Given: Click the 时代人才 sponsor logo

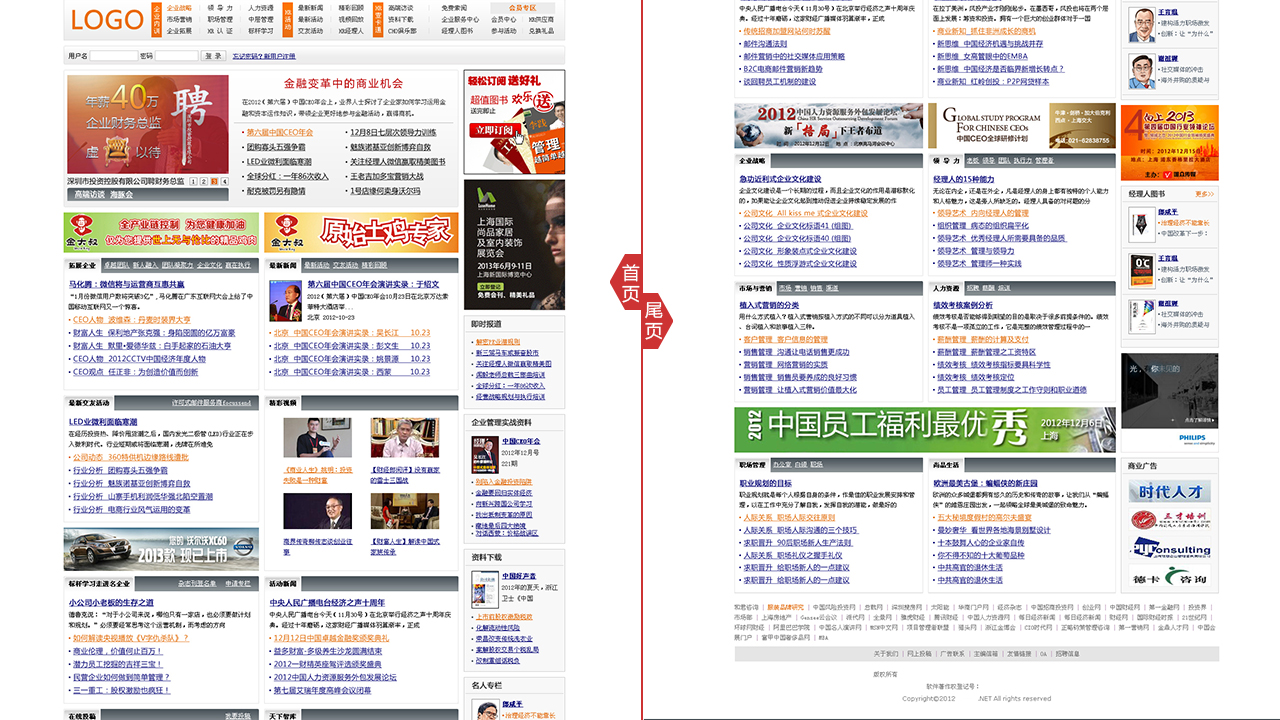Looking at the screenshot, I should point(1155,491).
